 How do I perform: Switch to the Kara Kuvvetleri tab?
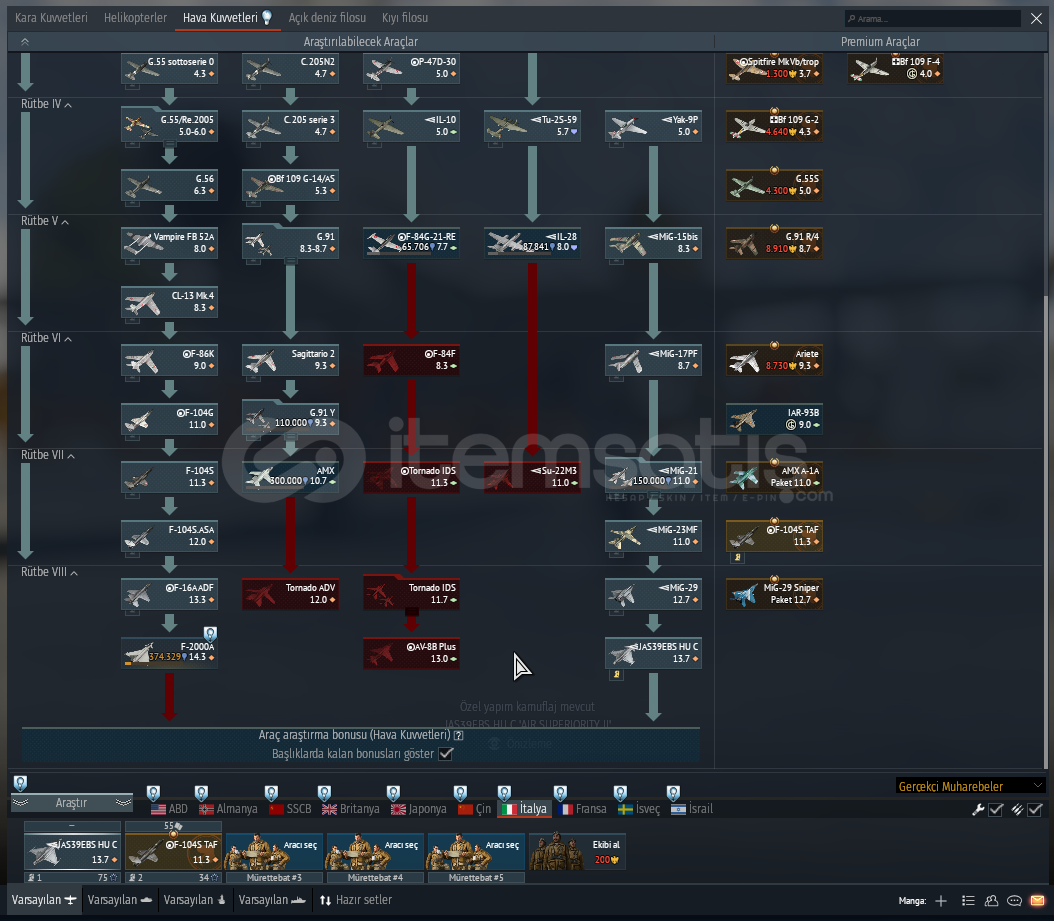pyautogui.click(x=51, y=17)
